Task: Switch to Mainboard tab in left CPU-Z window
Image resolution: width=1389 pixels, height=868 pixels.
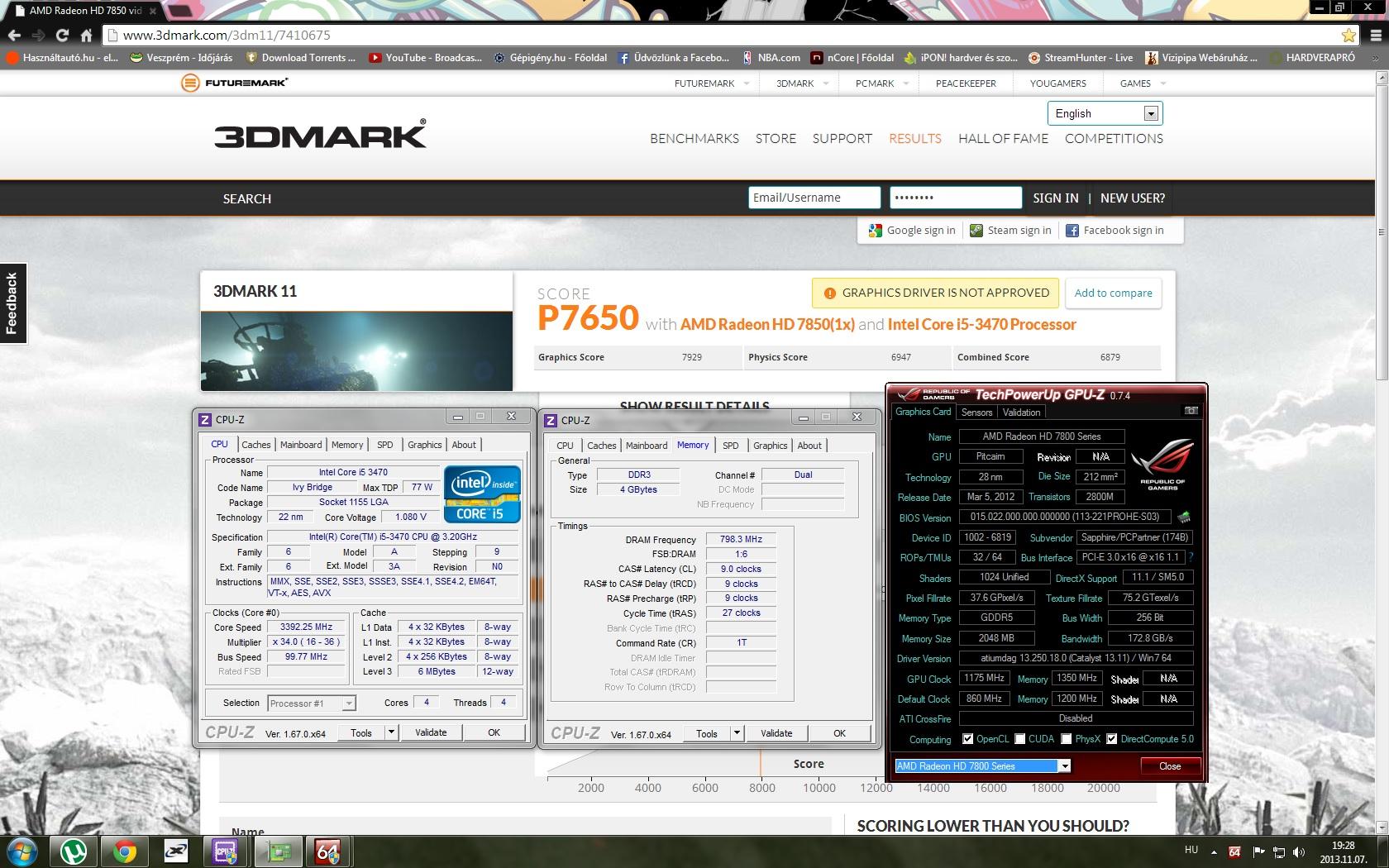Action: (x=301, y=445)
